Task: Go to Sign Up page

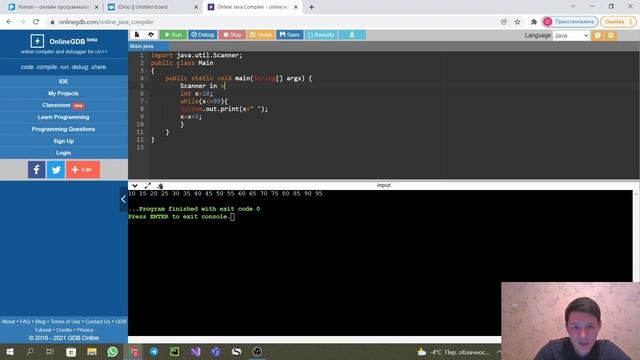Action: [63, 141]
